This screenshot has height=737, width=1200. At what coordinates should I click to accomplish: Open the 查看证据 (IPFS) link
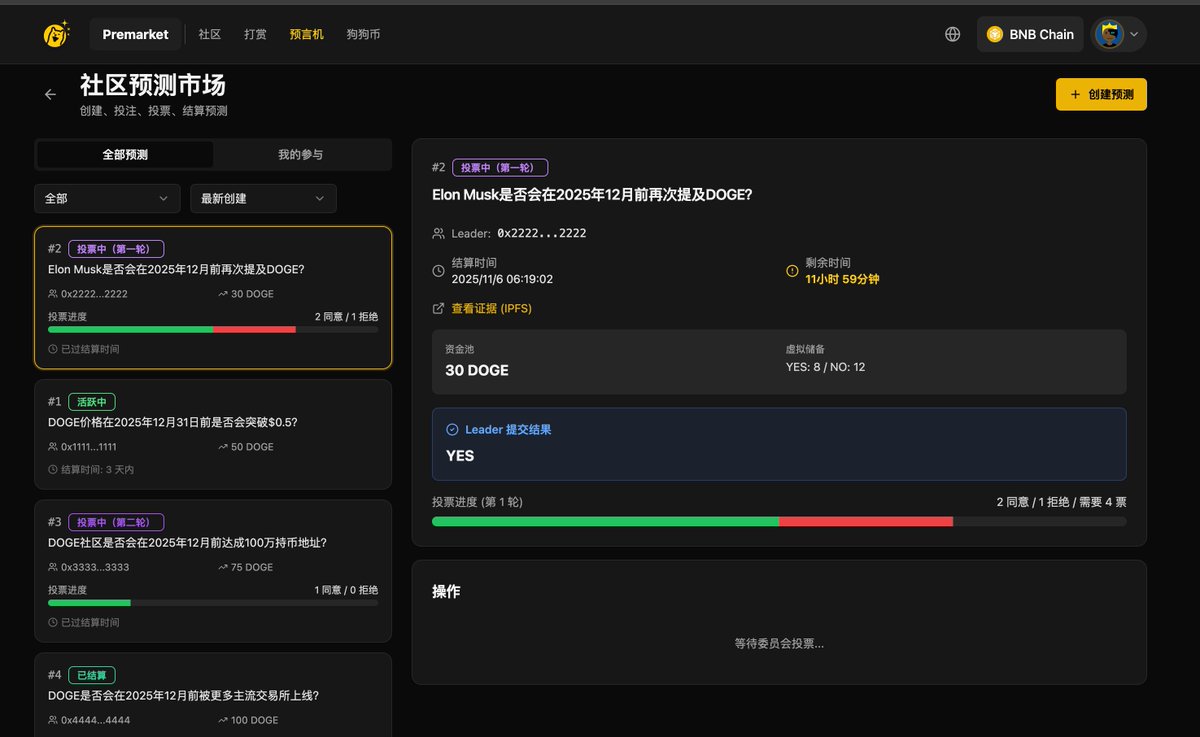click(x=491, y=309)
